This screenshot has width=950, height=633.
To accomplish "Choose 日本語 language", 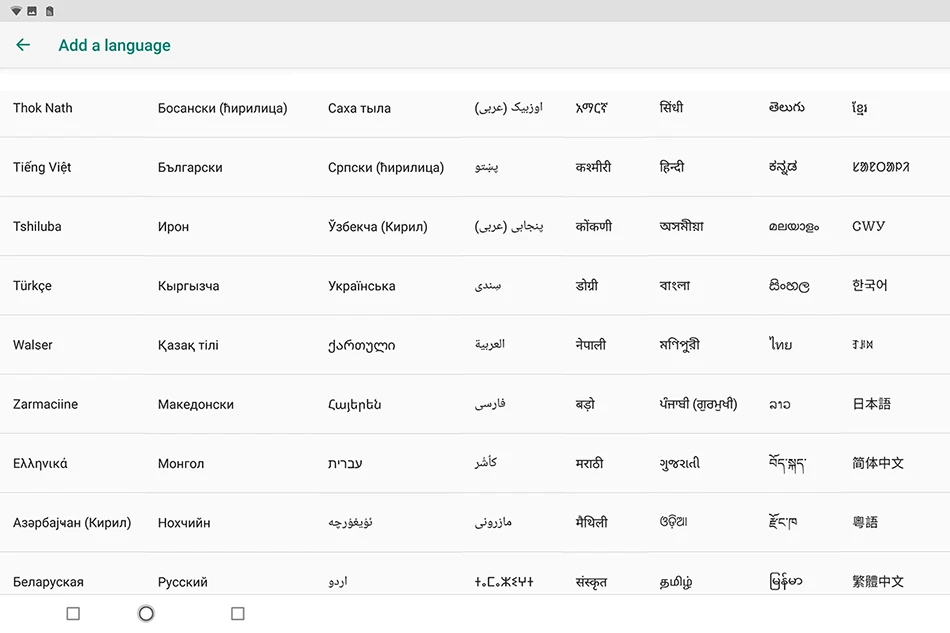I will coord(871,404).
